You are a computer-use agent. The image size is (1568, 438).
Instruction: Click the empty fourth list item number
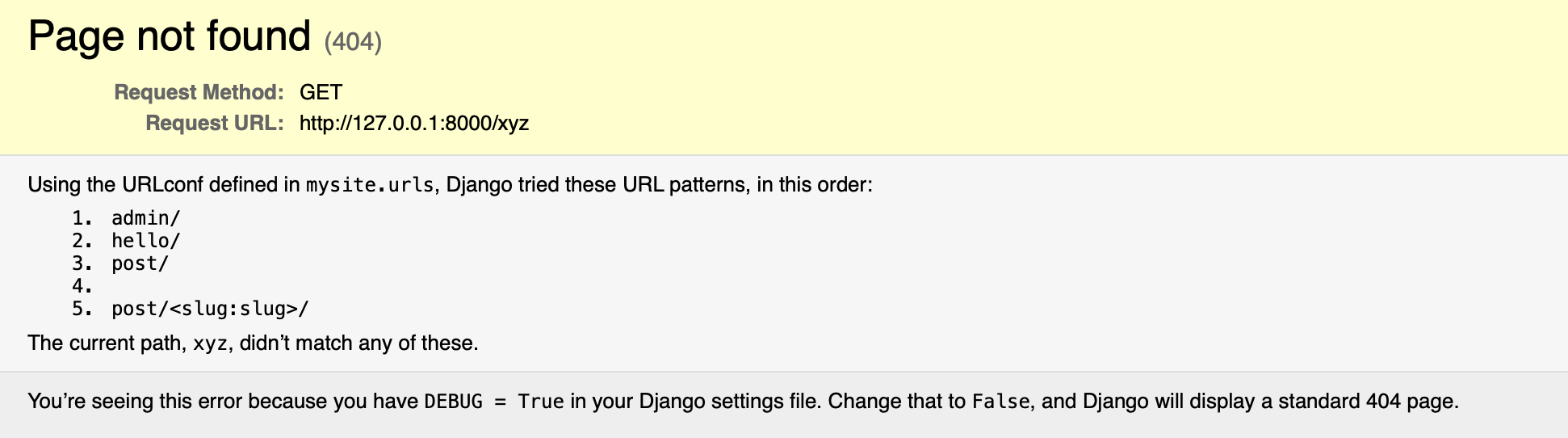coord(82,286)
